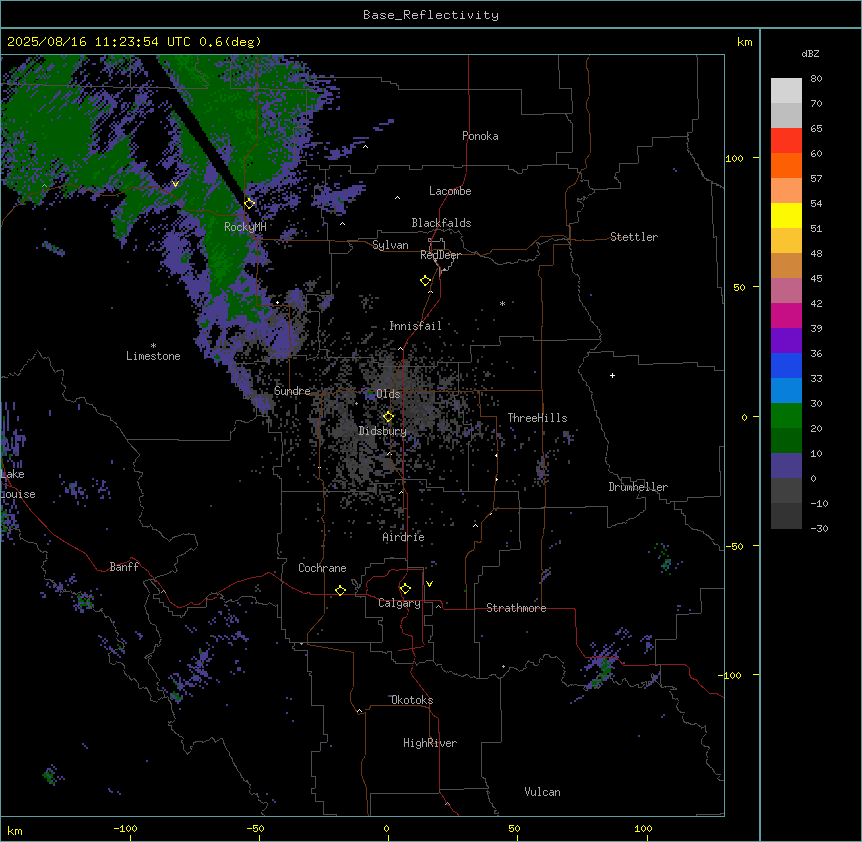862x842 pixels.
Task: Click the asterisk marker above Limestone
Action: [x=153, y=346]
